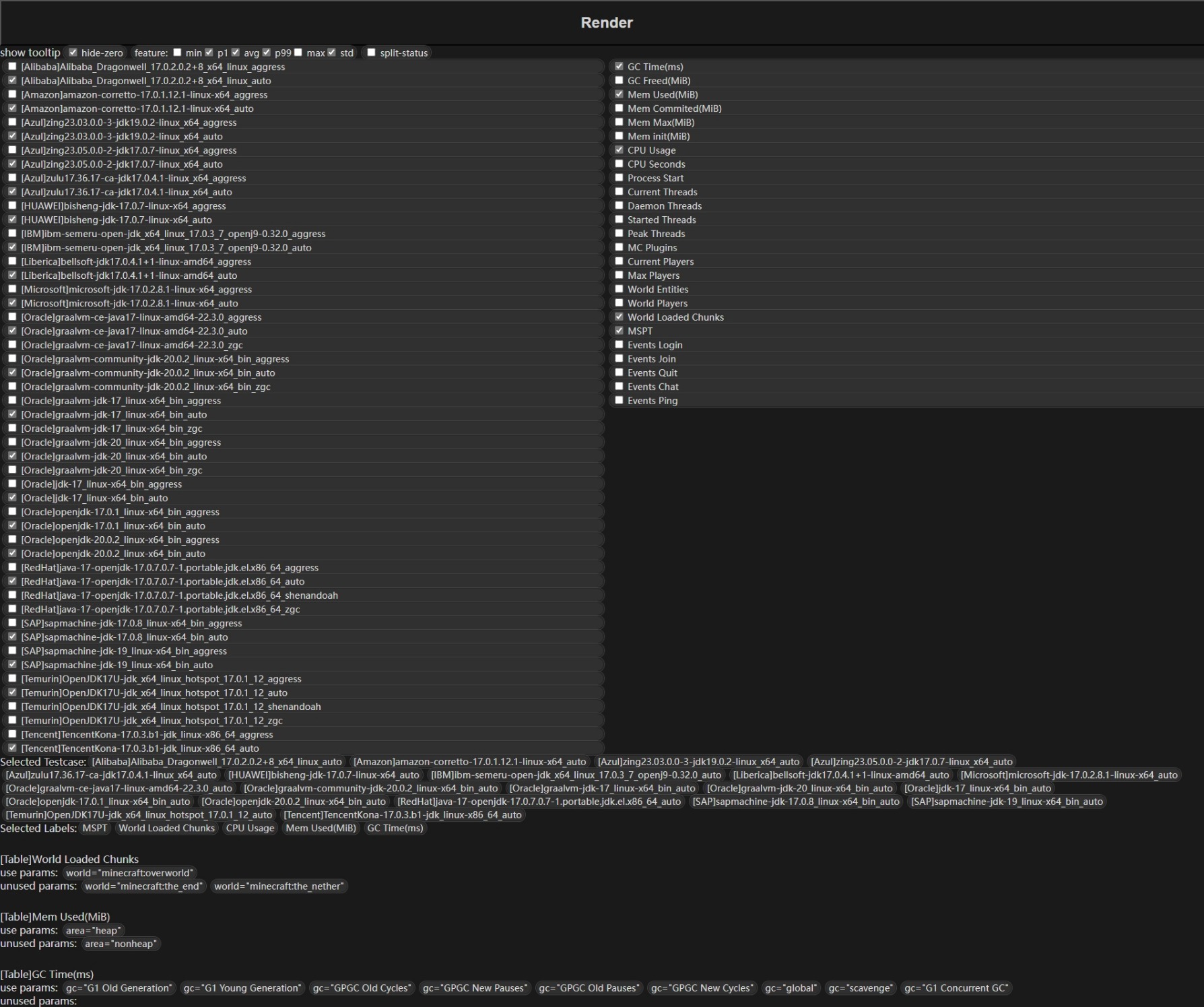Click the CPU Usage selected label tag
Image resolution: width=1204 pixels, height=1007 pixels.
(x=250, y=828)
